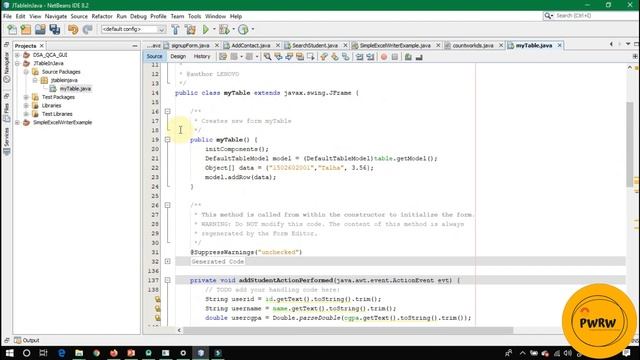Close the Projects panel
The width and height of the screenshot is (640, 360).
click(x=42, y=46)
